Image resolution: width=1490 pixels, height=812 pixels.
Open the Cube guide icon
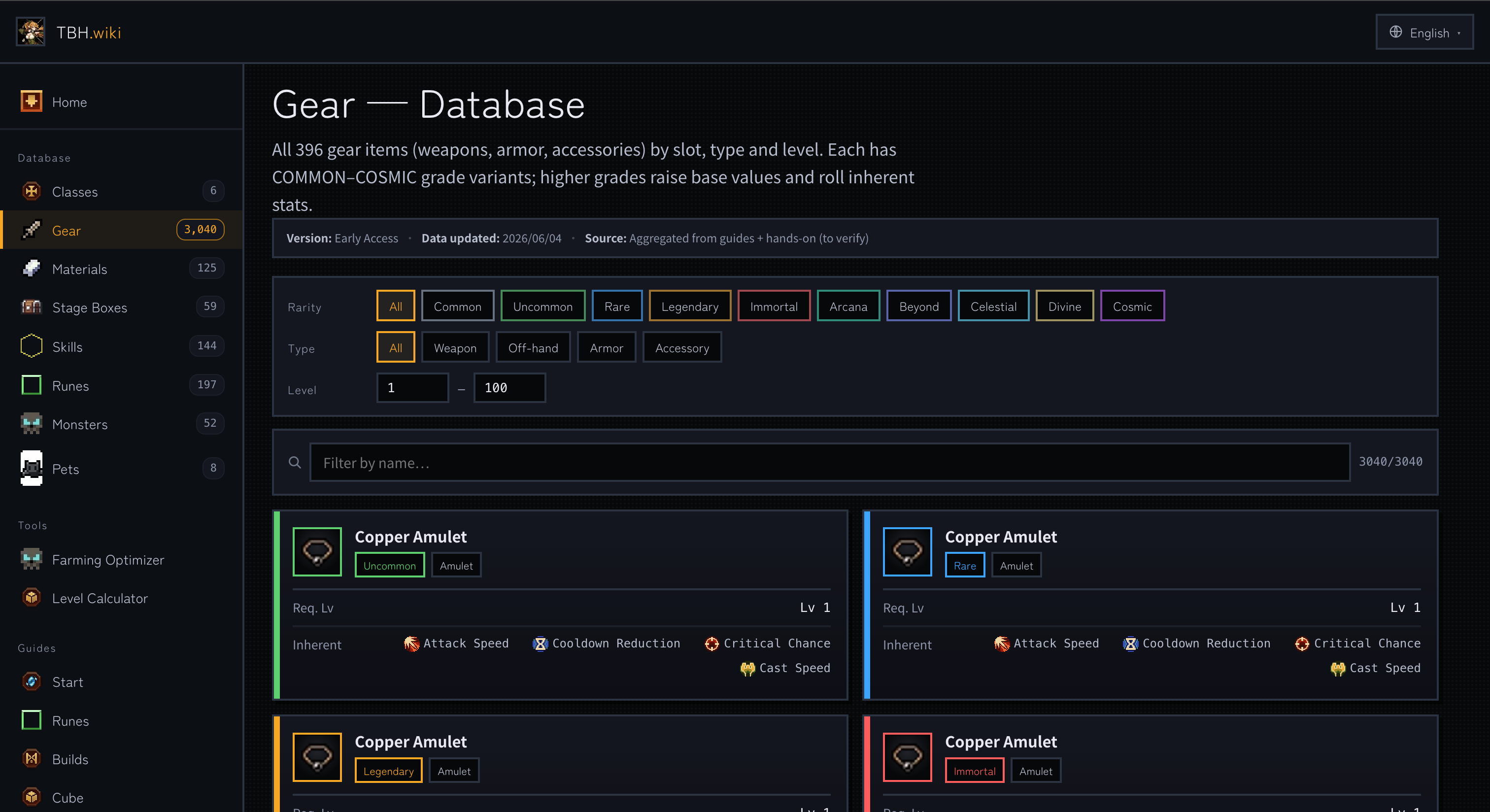pos(31,797)
